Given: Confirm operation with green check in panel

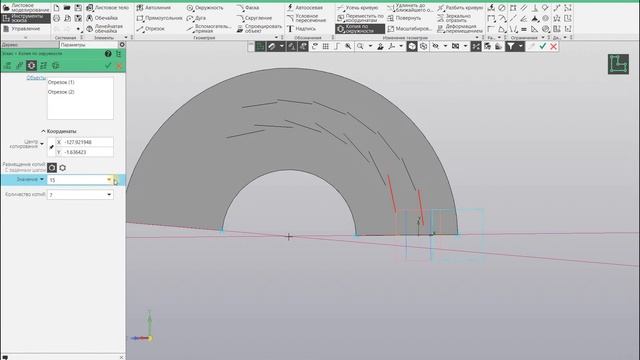Looking at the screenshot, I should tap(108, 66).
